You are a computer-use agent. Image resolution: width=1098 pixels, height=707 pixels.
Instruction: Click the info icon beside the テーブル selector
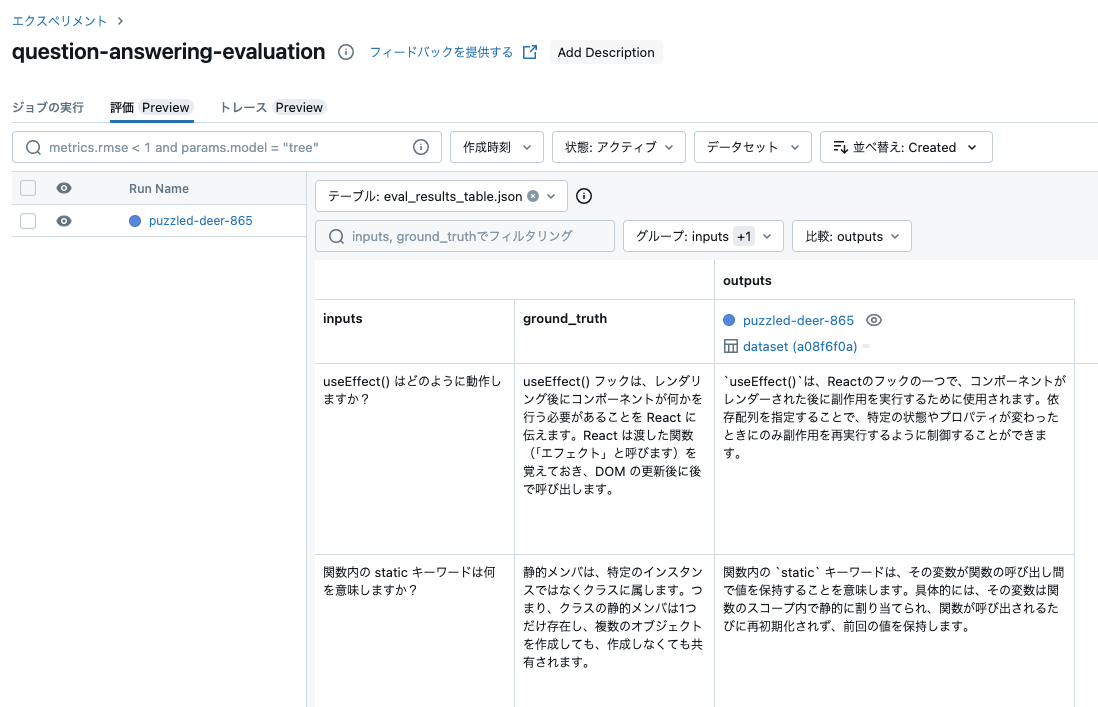[583, 196]
